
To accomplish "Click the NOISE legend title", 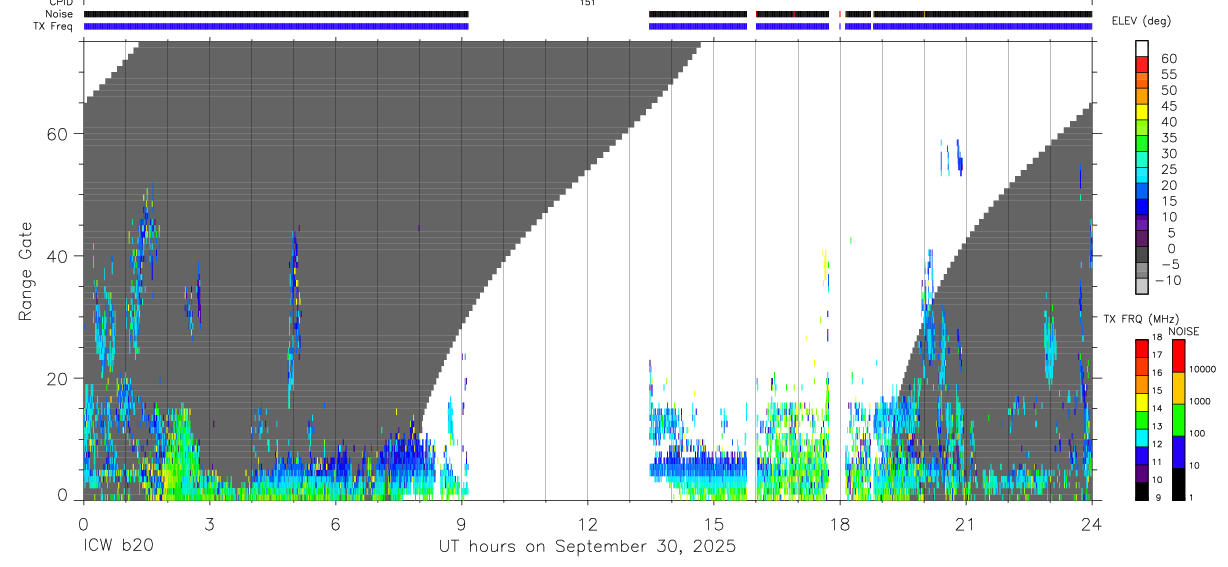I will click(x=1183, y=331).
